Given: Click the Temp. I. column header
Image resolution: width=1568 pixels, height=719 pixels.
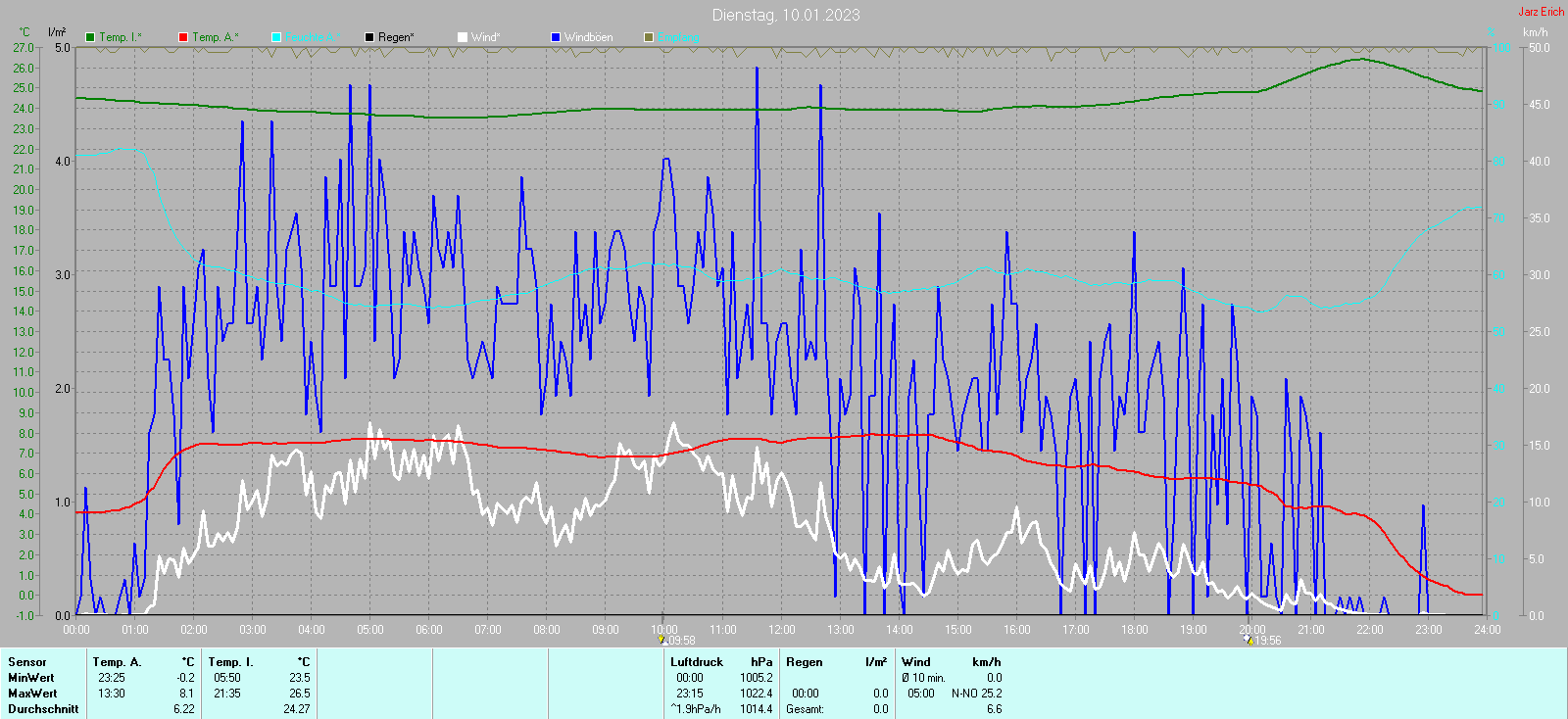Looking at the screenshot, I should coord(230,662).
